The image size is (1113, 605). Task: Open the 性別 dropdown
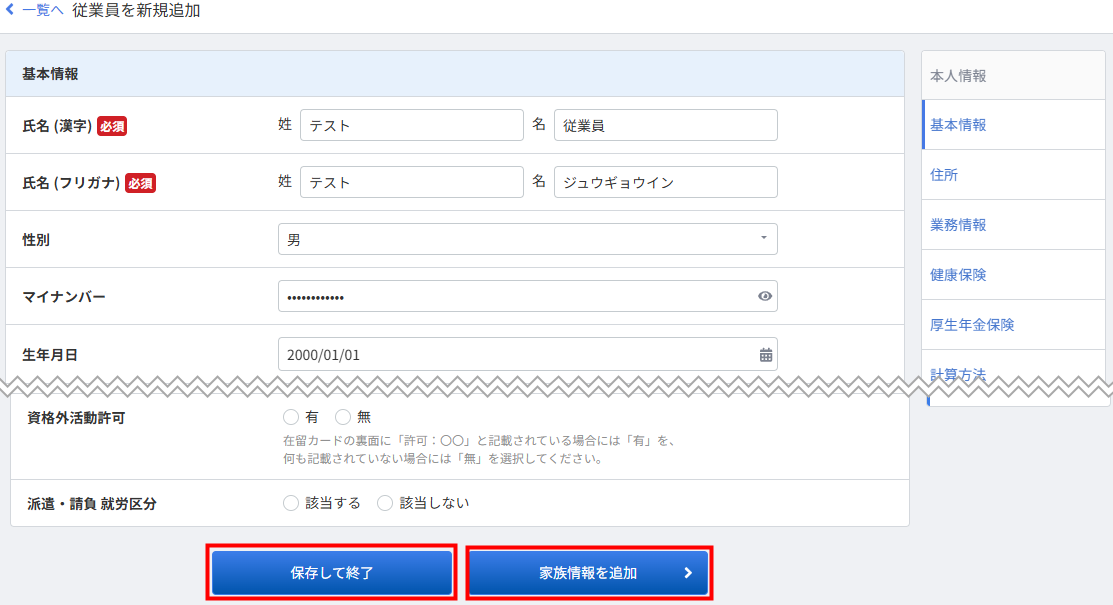(x=527, y=240)
